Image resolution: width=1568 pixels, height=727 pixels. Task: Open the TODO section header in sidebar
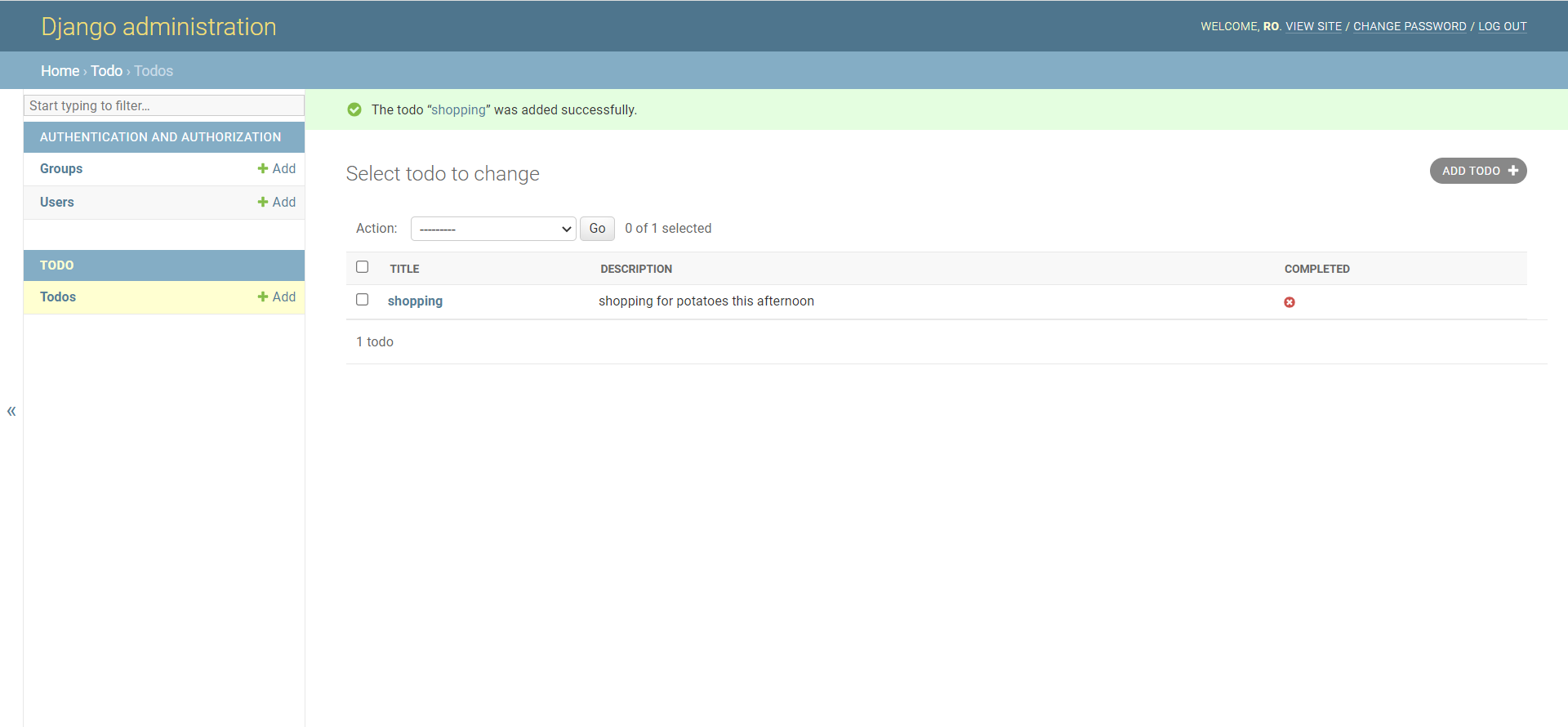point(57,265)
